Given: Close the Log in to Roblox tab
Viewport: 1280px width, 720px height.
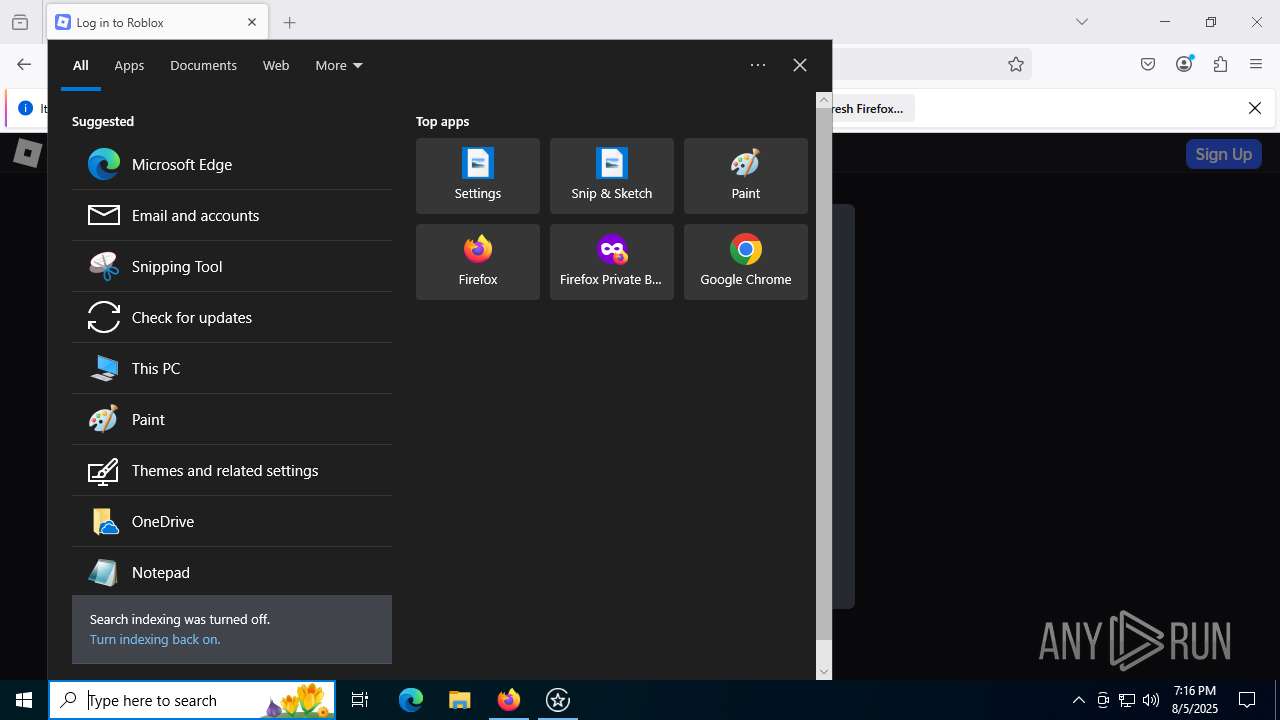Looking at the screenshot, I should click(x=252, y=22).
